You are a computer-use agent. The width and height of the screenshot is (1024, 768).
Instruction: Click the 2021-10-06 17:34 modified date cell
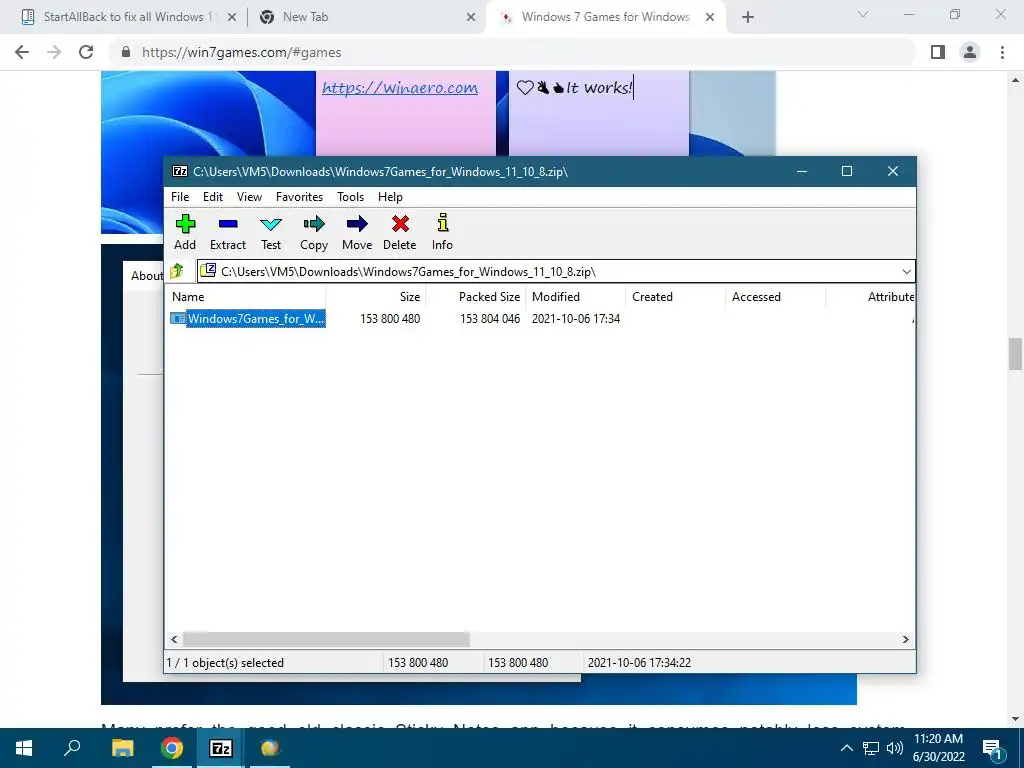pos(576,319)
